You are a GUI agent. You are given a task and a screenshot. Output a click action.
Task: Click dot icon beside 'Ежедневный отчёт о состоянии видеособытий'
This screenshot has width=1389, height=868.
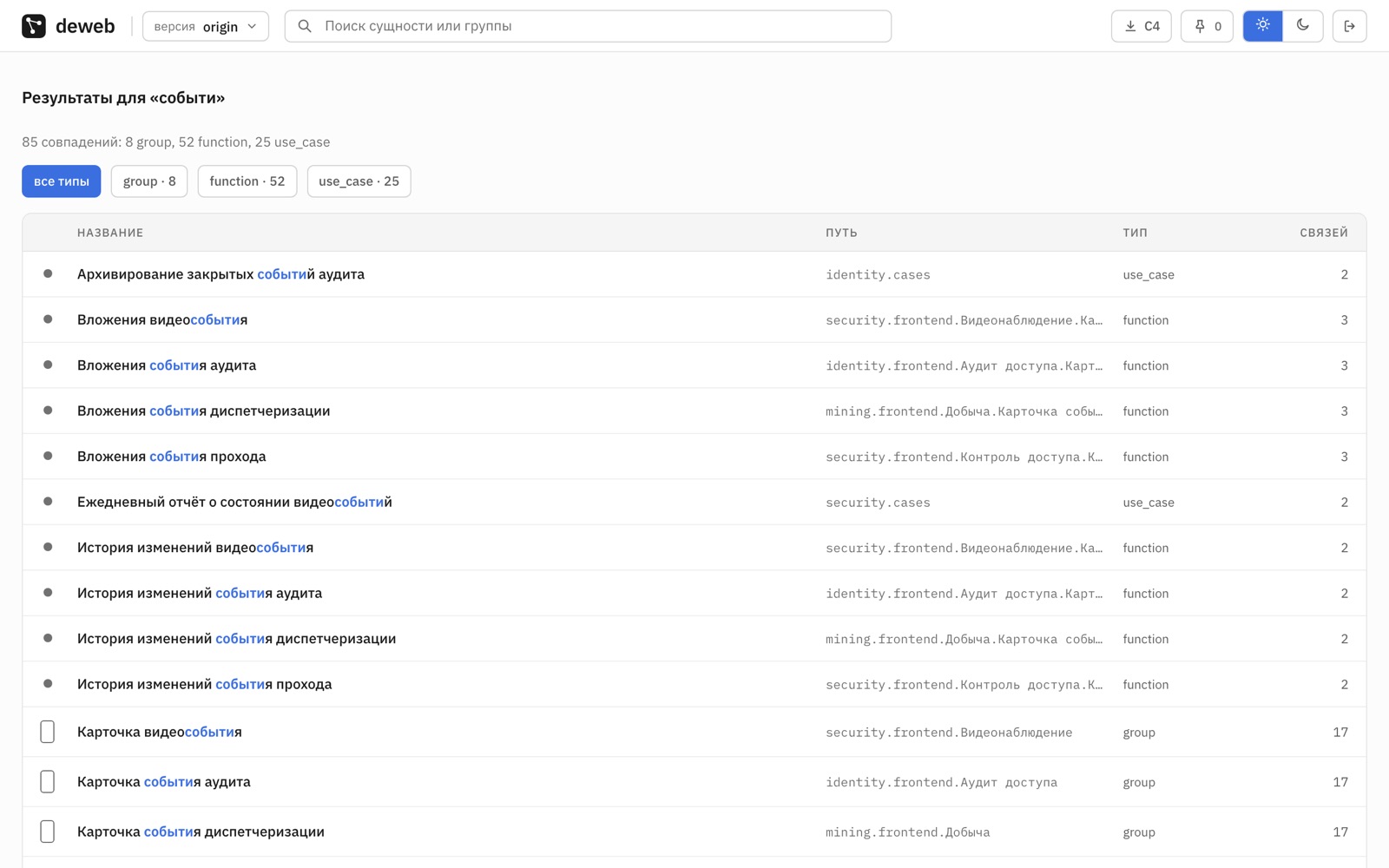tap(48, 502)
